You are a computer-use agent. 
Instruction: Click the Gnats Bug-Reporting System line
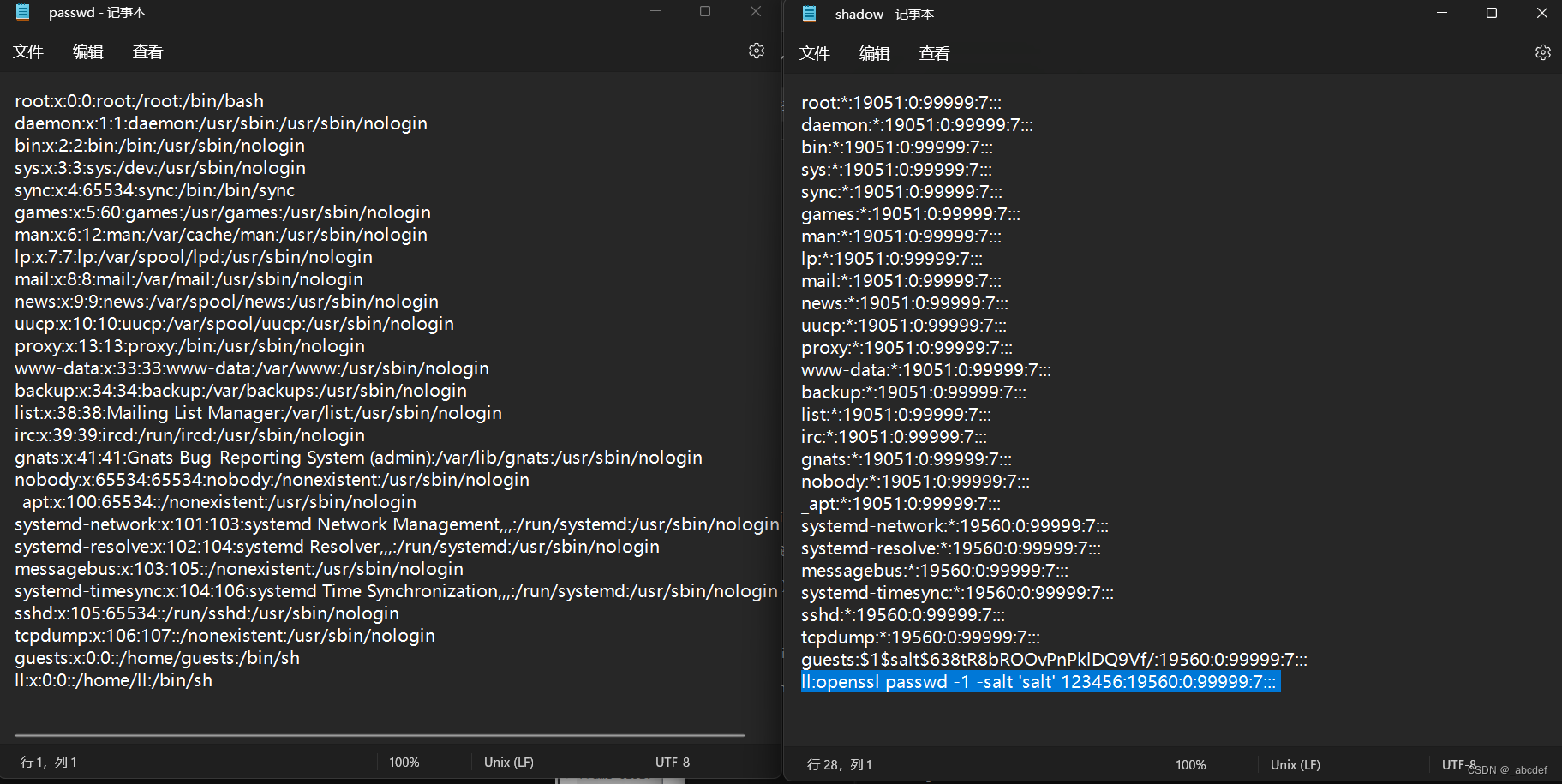click(358, 458)
